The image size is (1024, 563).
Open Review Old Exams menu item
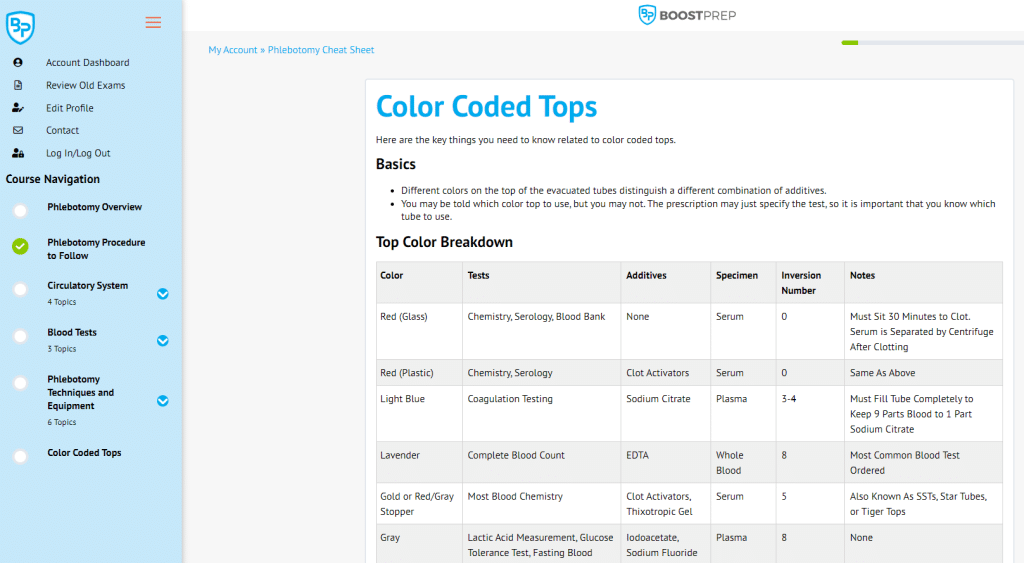pos(86,85)
